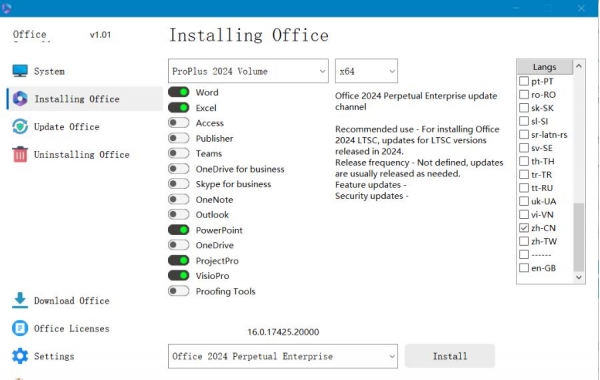Enable the Proofing Tools toggle
The image size is (600, 380).
click(179, 291)
